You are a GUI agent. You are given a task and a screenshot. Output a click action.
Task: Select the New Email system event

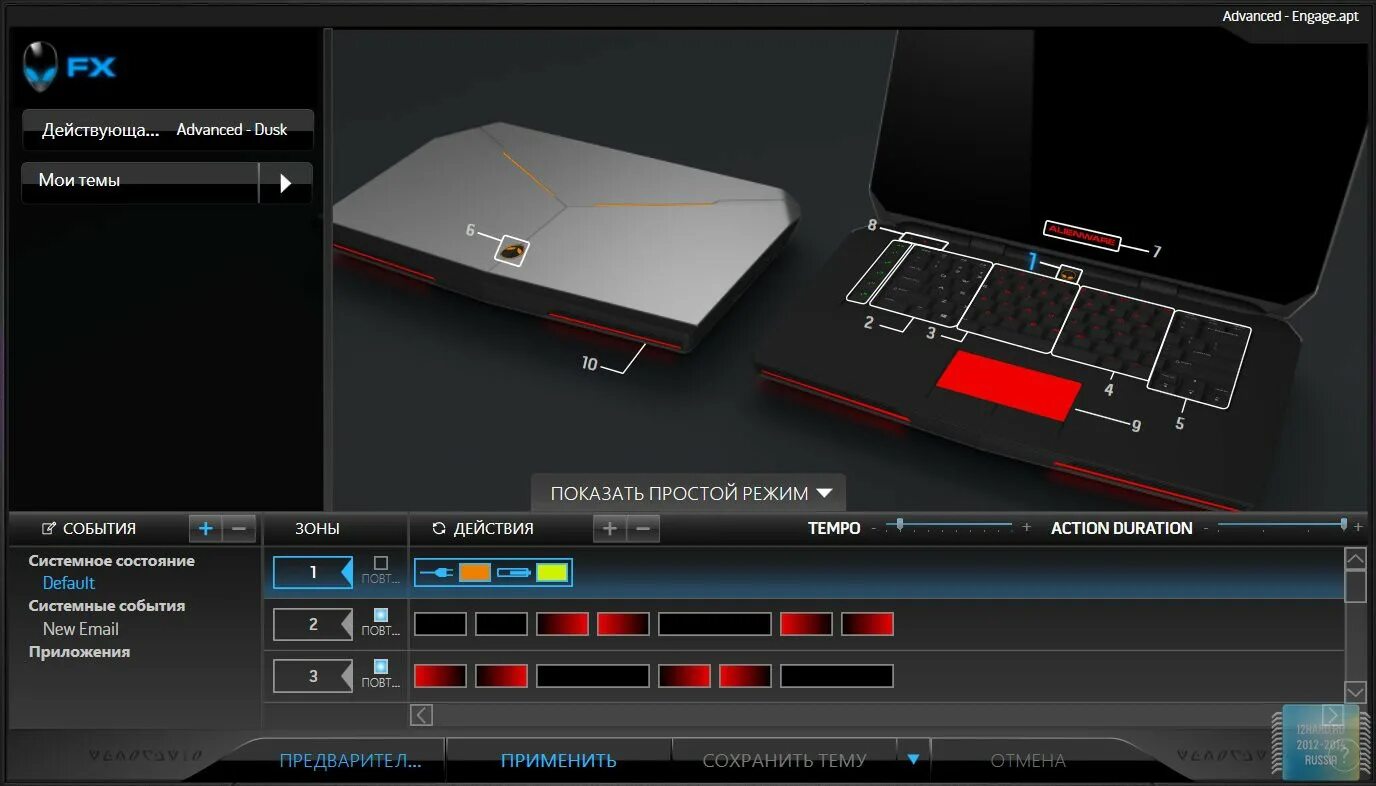[81, 629]
